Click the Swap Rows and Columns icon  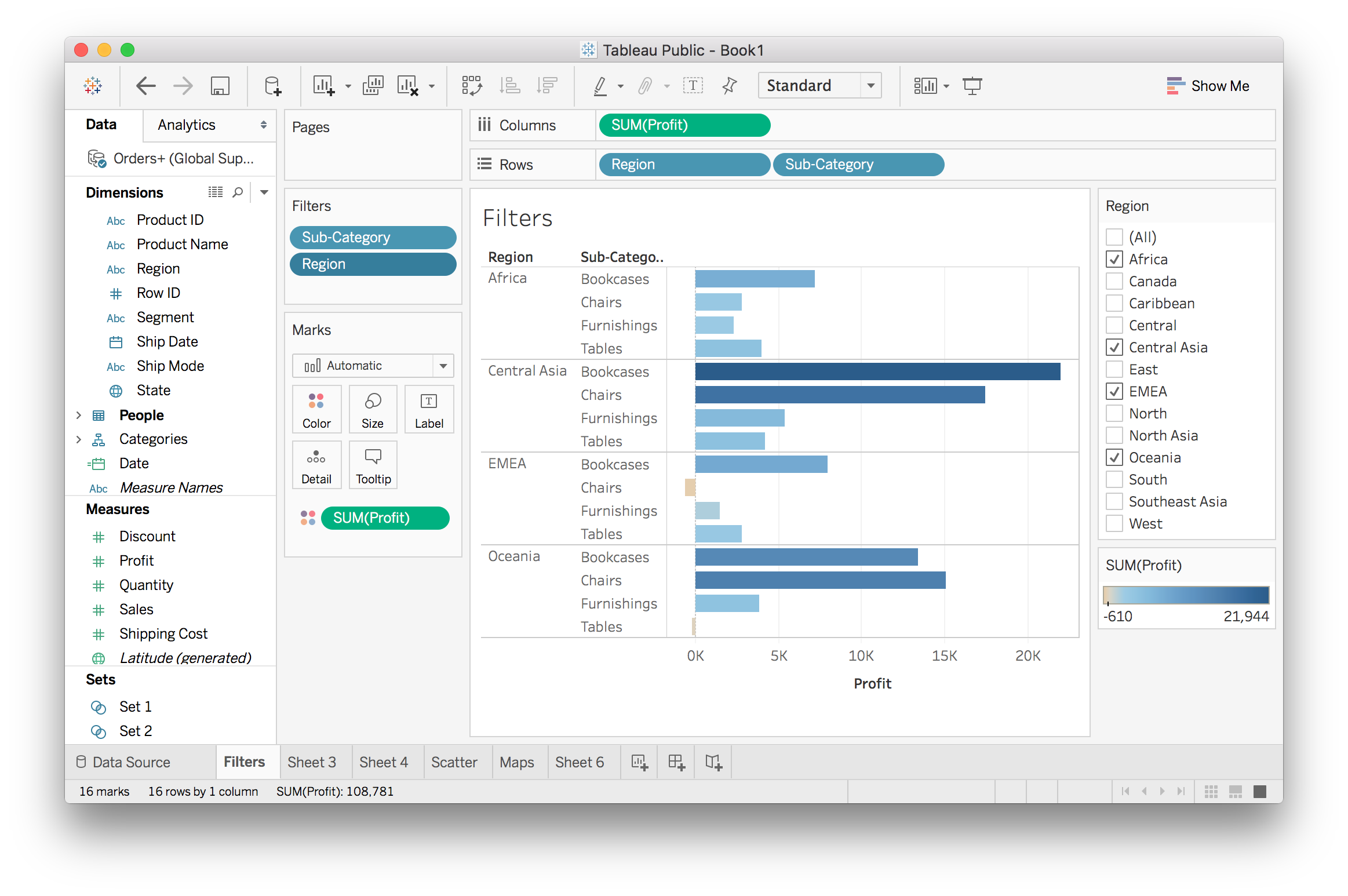point(472,86)
